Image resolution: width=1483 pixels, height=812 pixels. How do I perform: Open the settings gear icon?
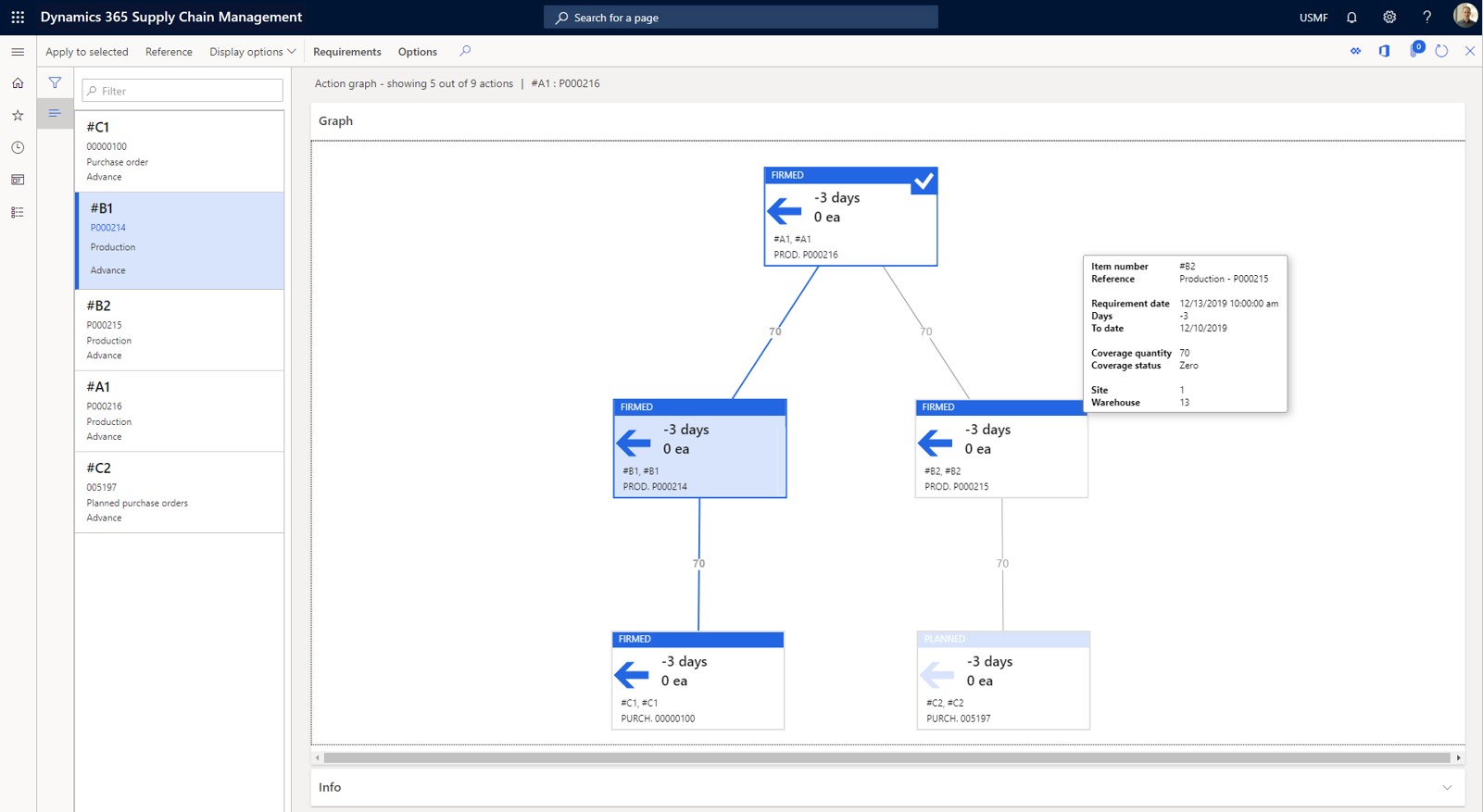1389,17
